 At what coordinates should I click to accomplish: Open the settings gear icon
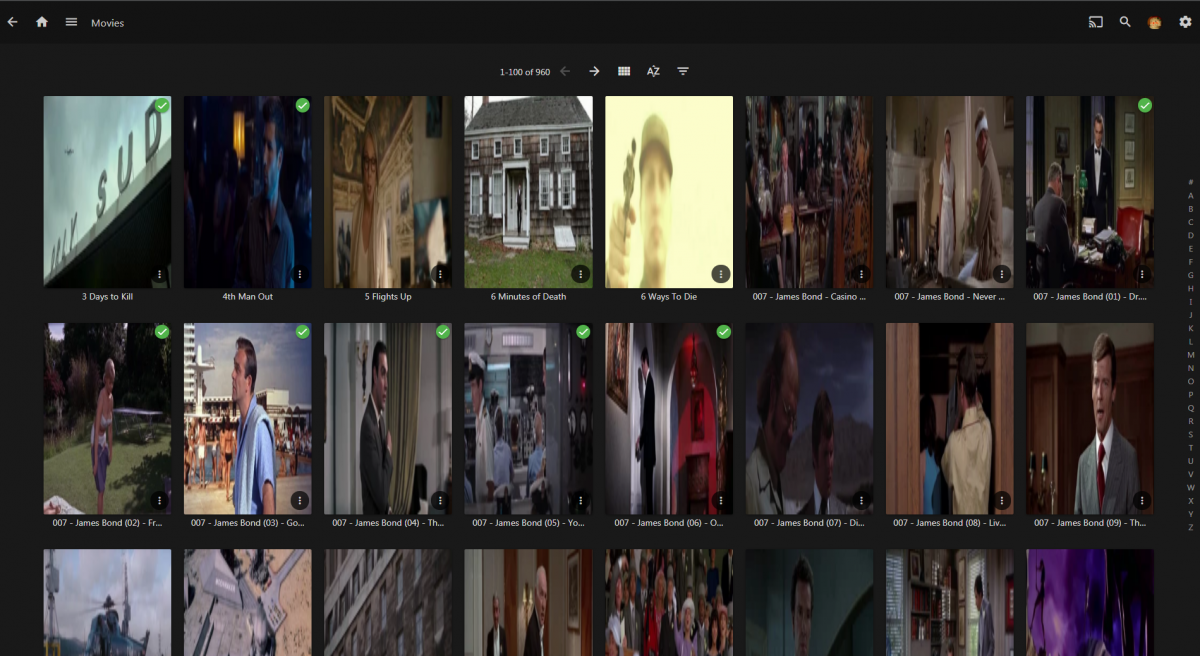(1185, 22)
